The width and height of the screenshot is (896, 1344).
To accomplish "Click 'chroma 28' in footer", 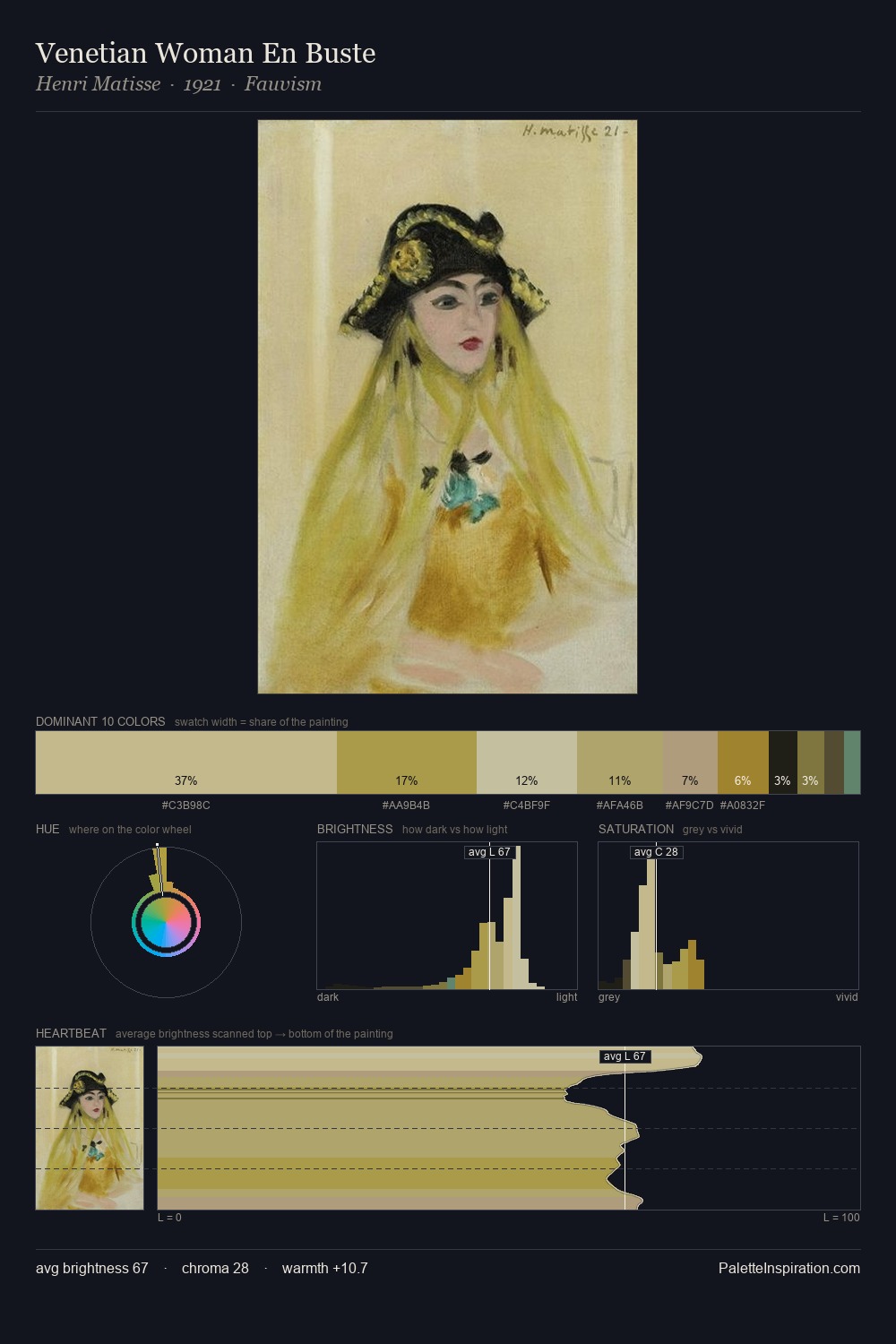I will (215, 1268).
